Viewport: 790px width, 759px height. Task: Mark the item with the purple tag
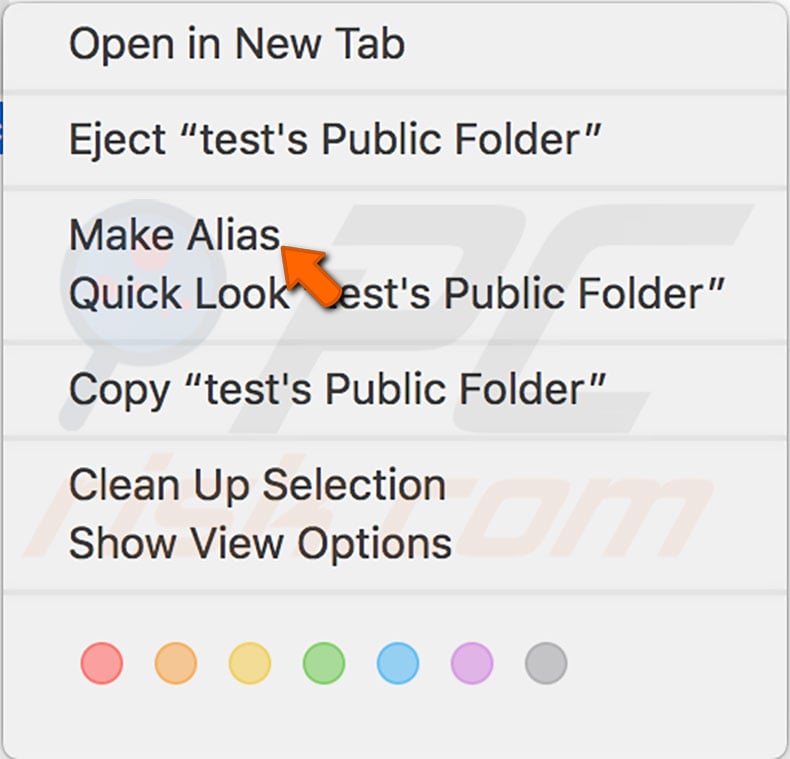click(x=472, y=663)
